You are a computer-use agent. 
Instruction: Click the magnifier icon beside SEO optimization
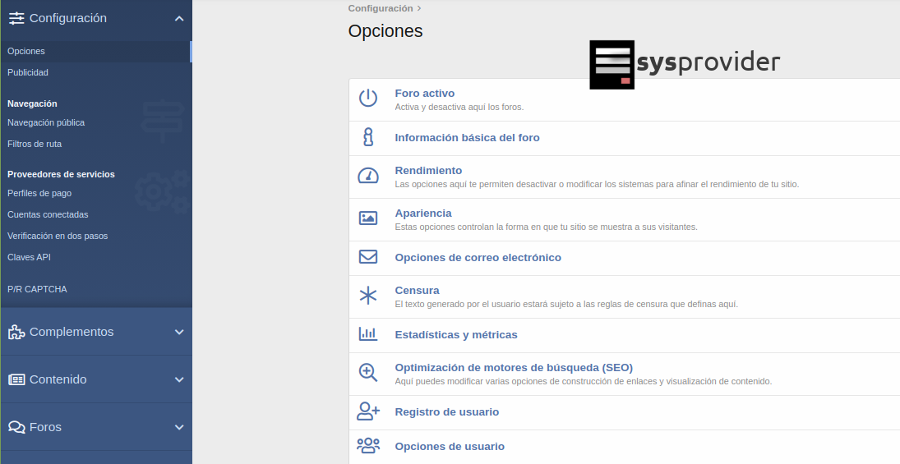368,373
